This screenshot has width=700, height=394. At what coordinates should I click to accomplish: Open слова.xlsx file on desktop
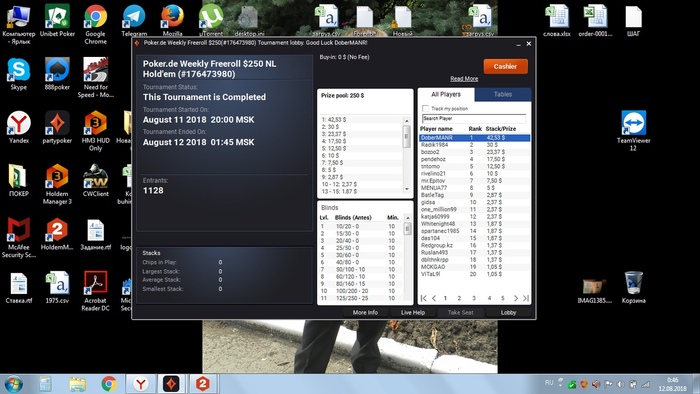[557, 21]
